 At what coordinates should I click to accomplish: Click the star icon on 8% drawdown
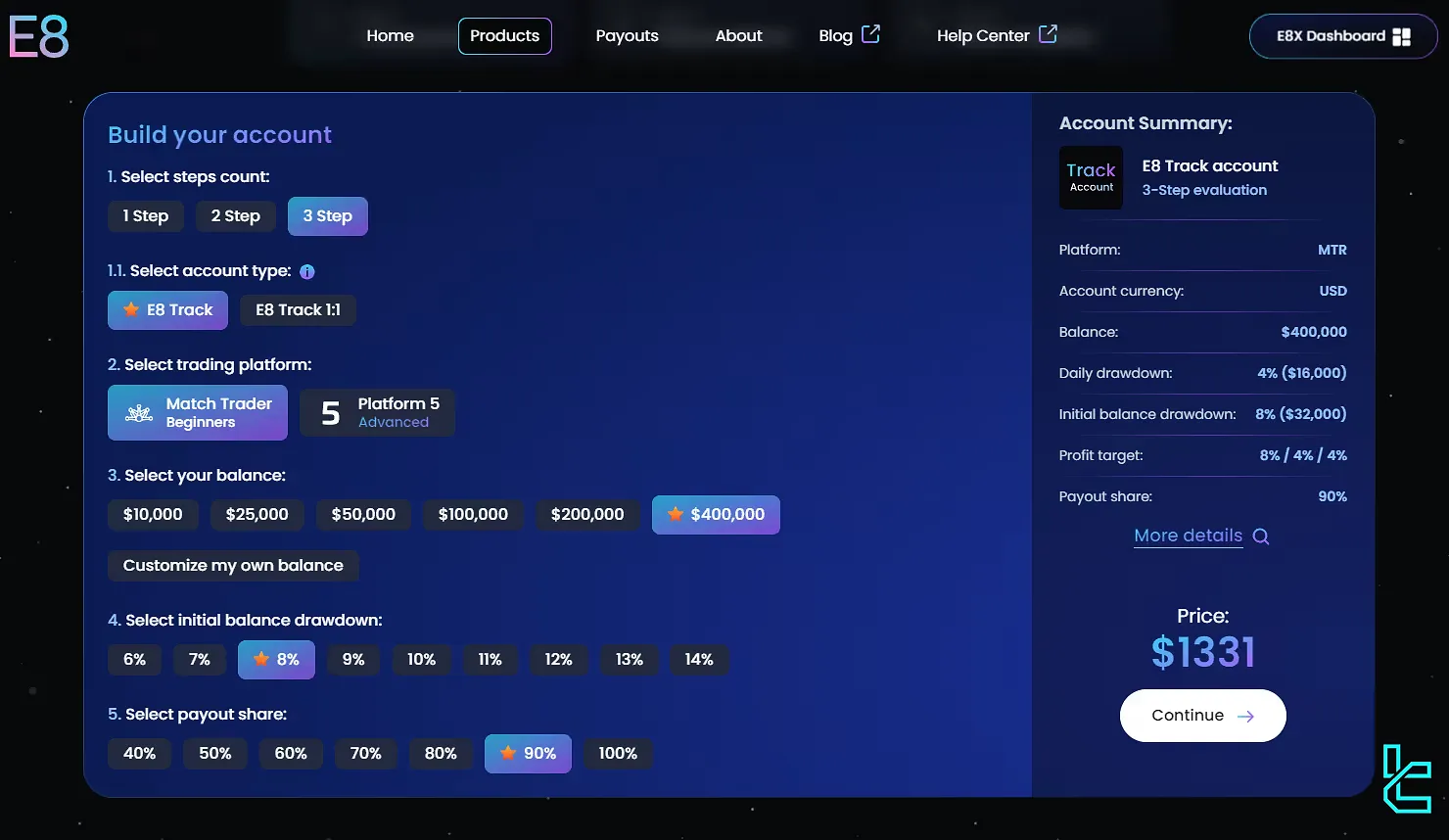click(x=261, y=659)
